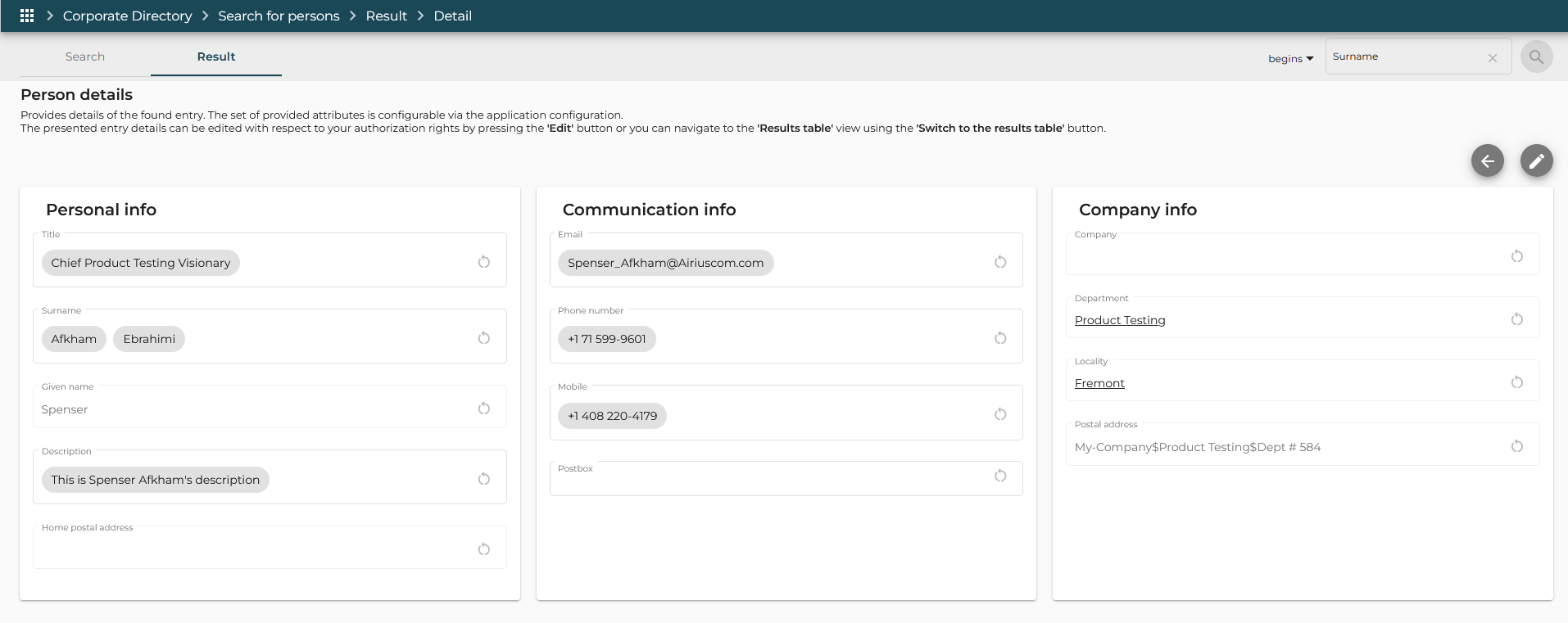Follow the Fremont locality link

(1099, 383)
